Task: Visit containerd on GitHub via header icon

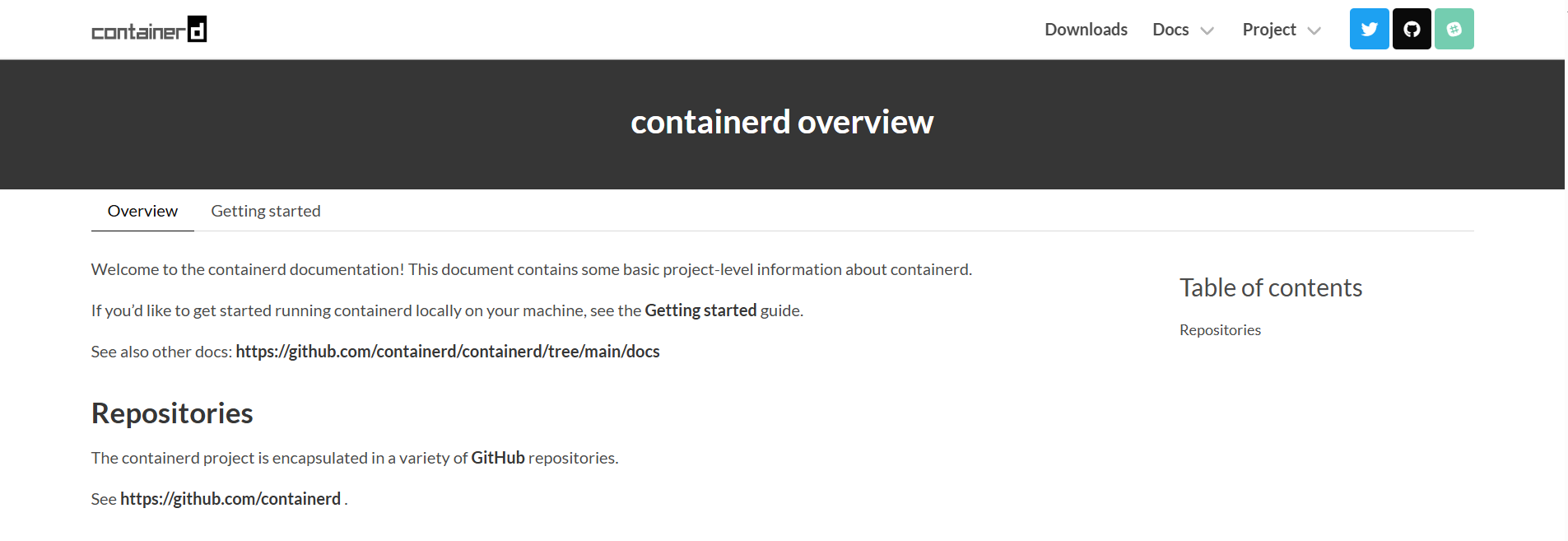Action: click(1411, 28)
